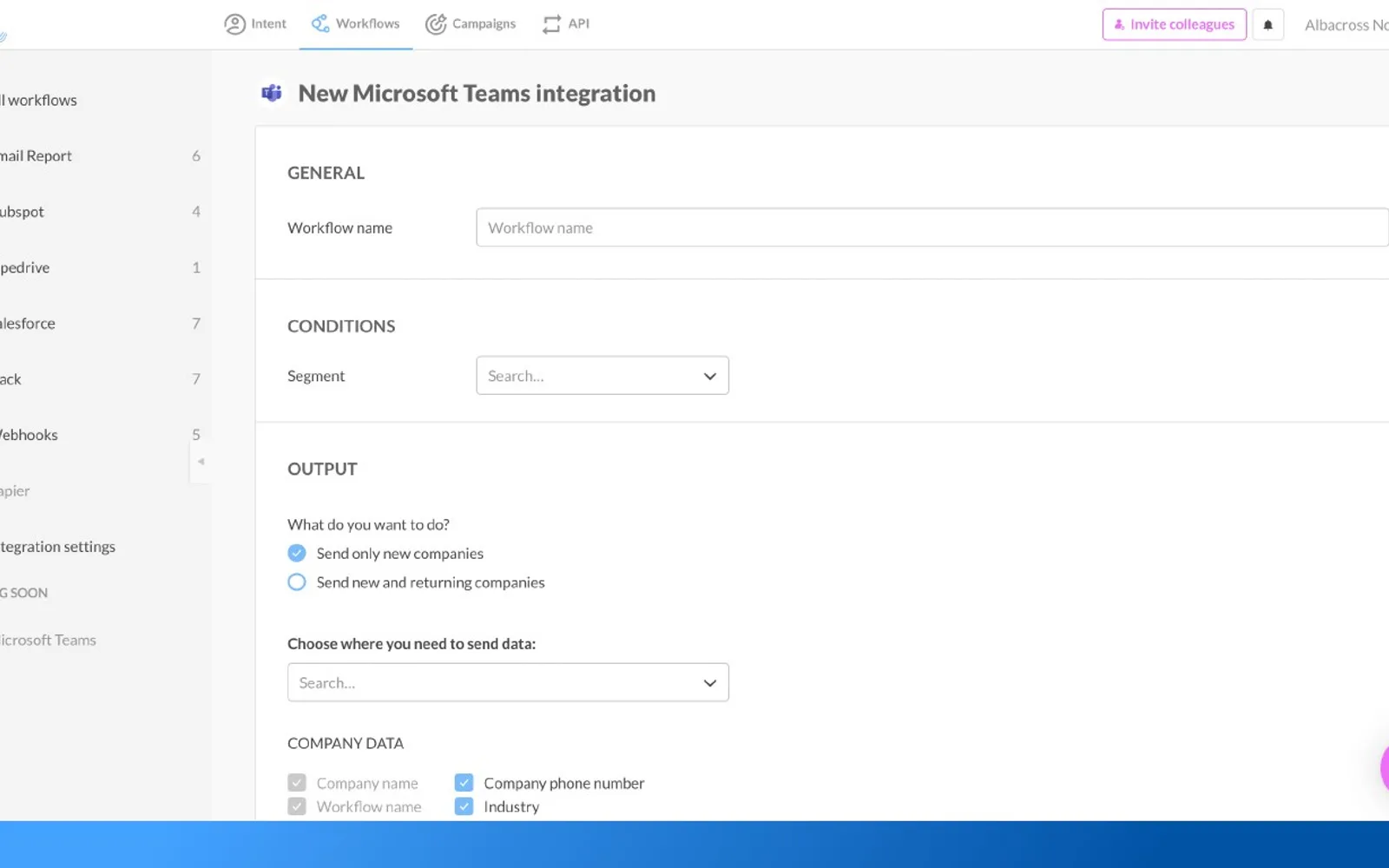This screenshot has width=1389, height=868.
Task: Click the Microsoft Teams logo icon
Action: pyautogui.click(x=272, y=93)
